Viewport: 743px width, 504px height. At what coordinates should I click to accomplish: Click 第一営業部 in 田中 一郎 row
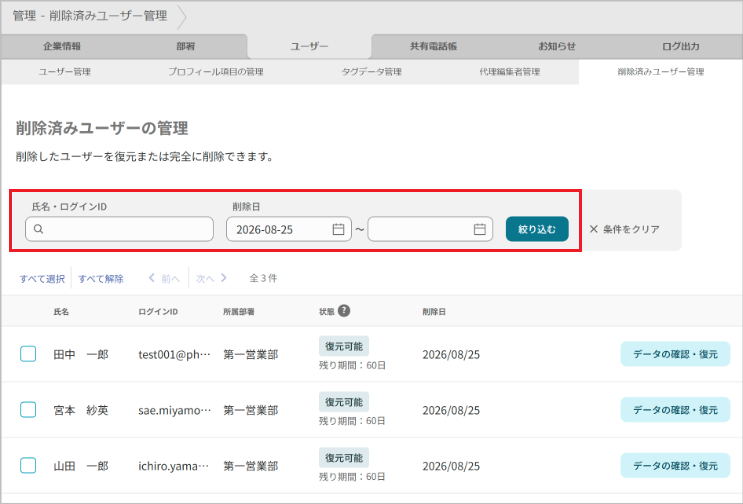click(x=251, y=354)
